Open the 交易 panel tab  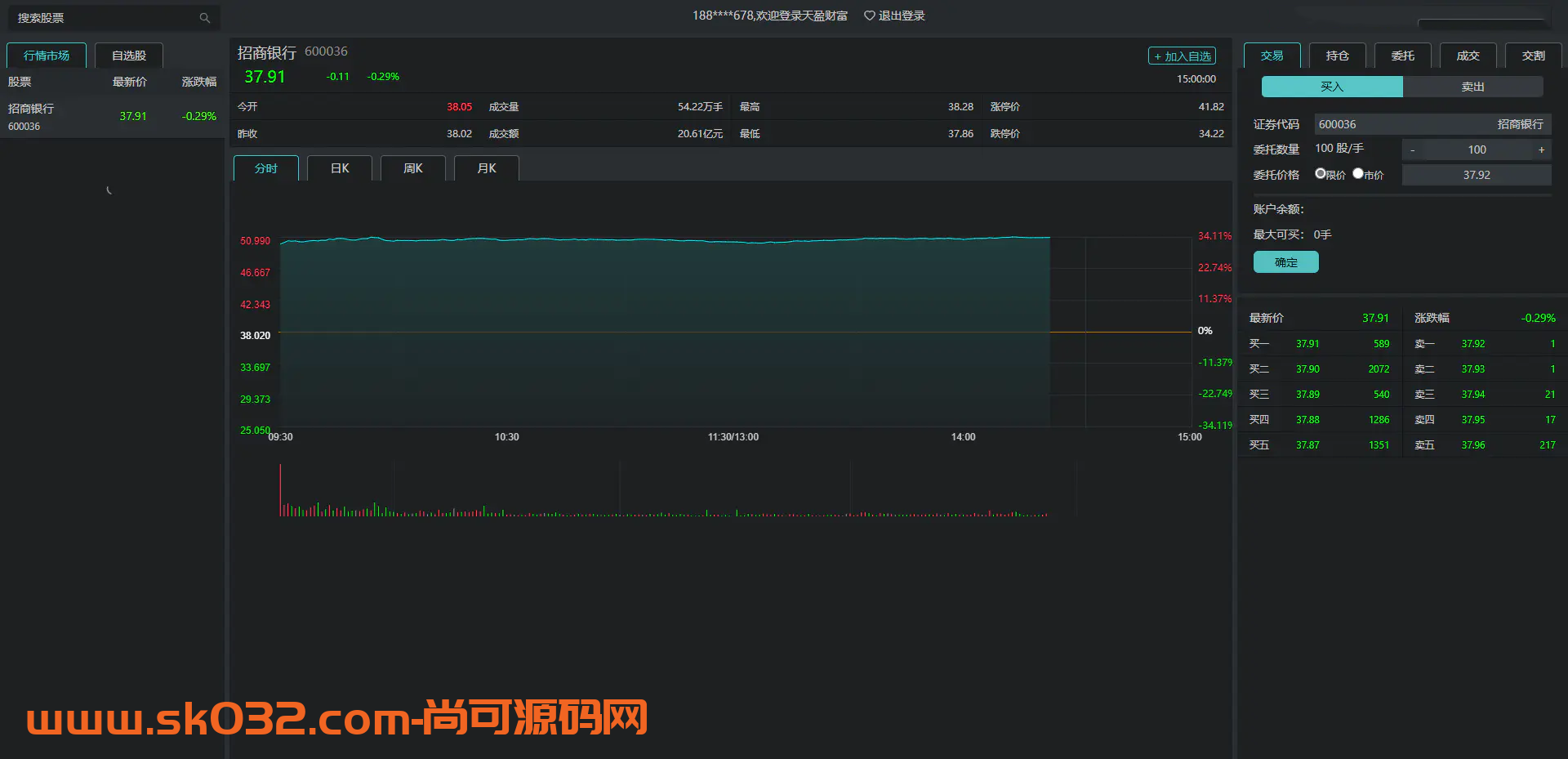click(x=1272, y=56)
